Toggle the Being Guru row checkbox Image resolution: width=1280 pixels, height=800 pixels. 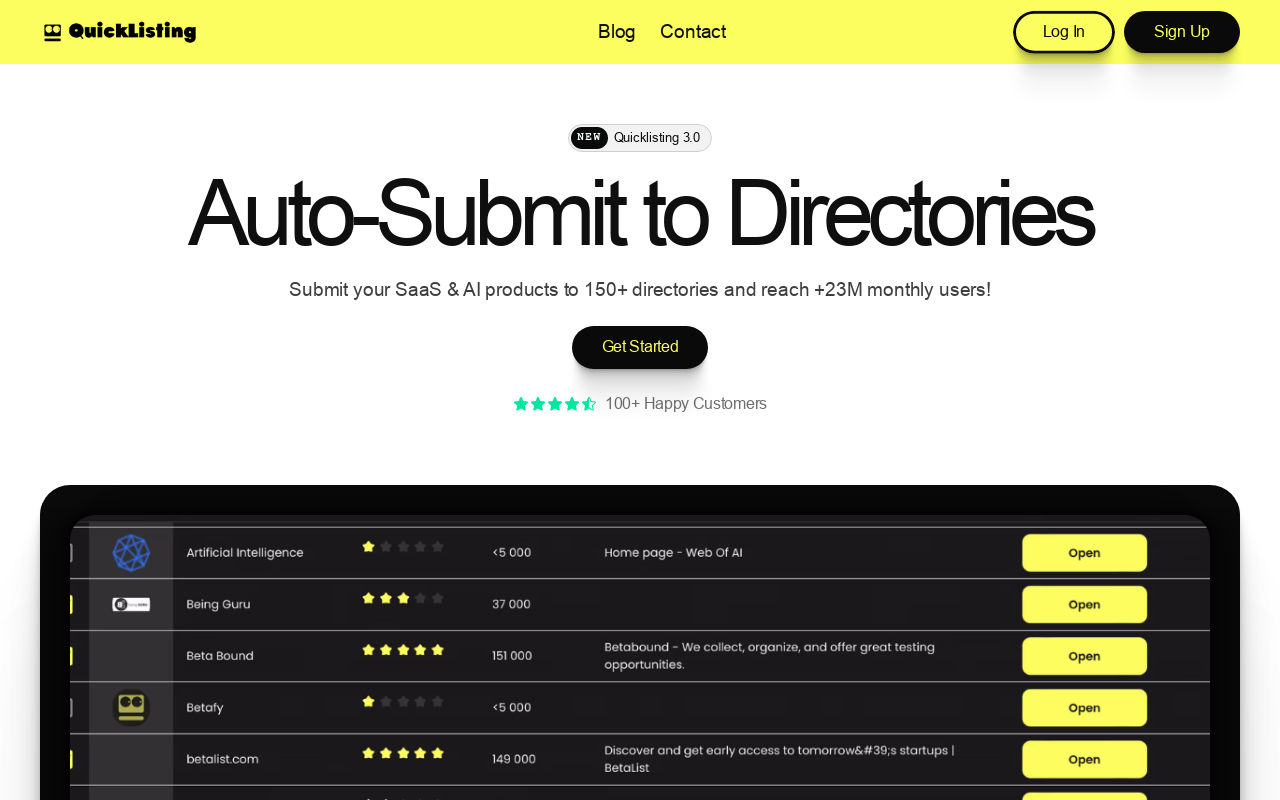71,604
